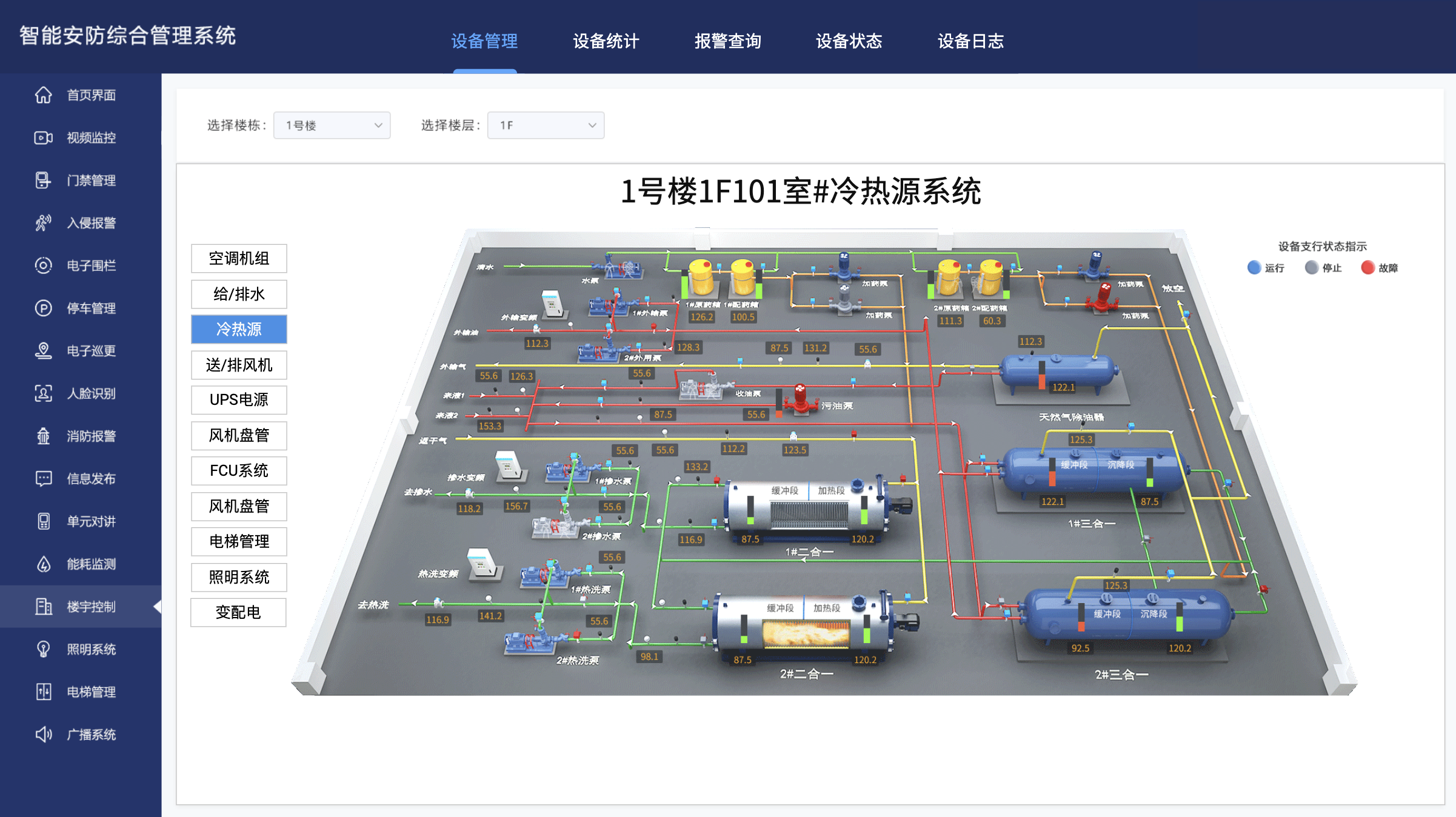Image resolution: width=1456 pixels, height=817 pixels.
Task: Click the blue running status indicator
Action: (x=1254, y=267)
